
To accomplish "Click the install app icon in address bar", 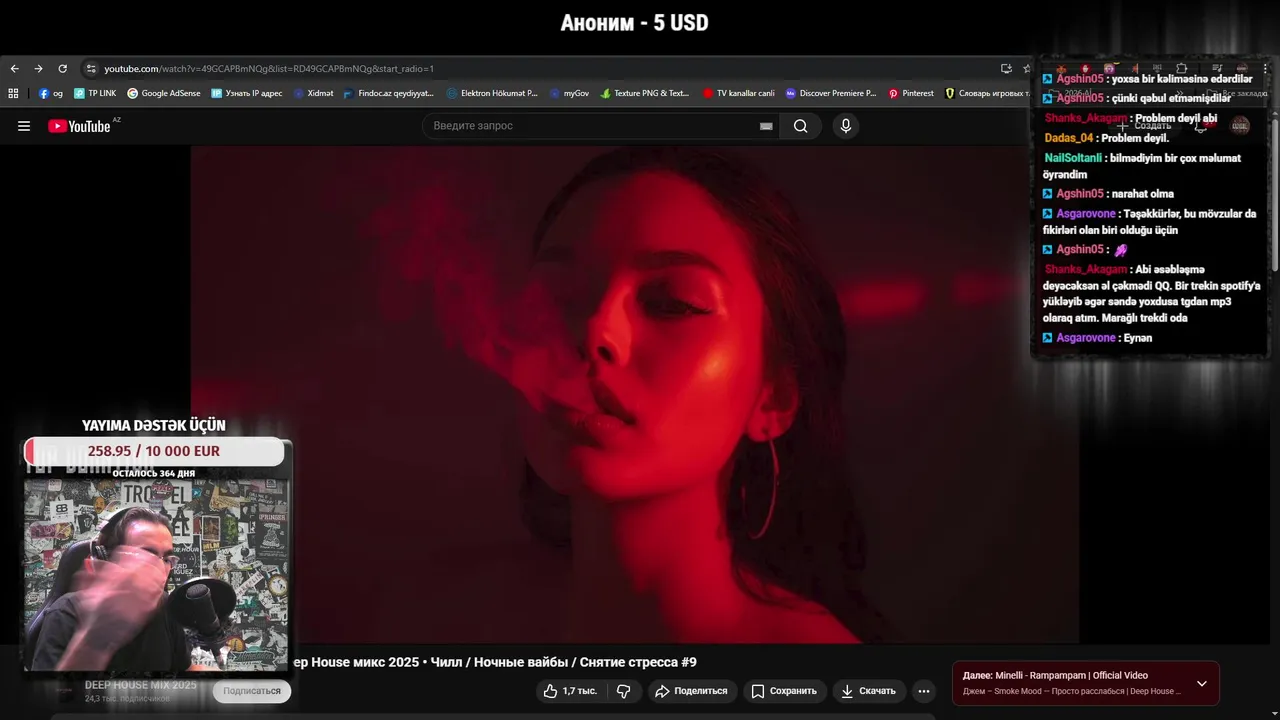I will click(1006, 69).
